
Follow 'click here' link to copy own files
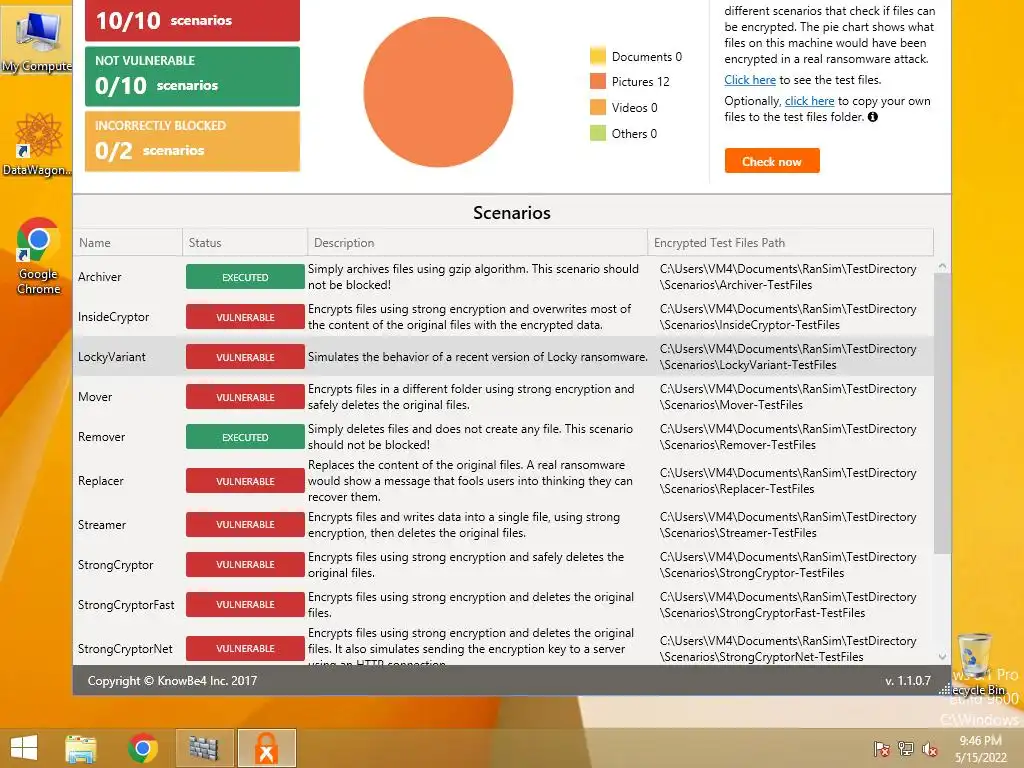(809, 101)
